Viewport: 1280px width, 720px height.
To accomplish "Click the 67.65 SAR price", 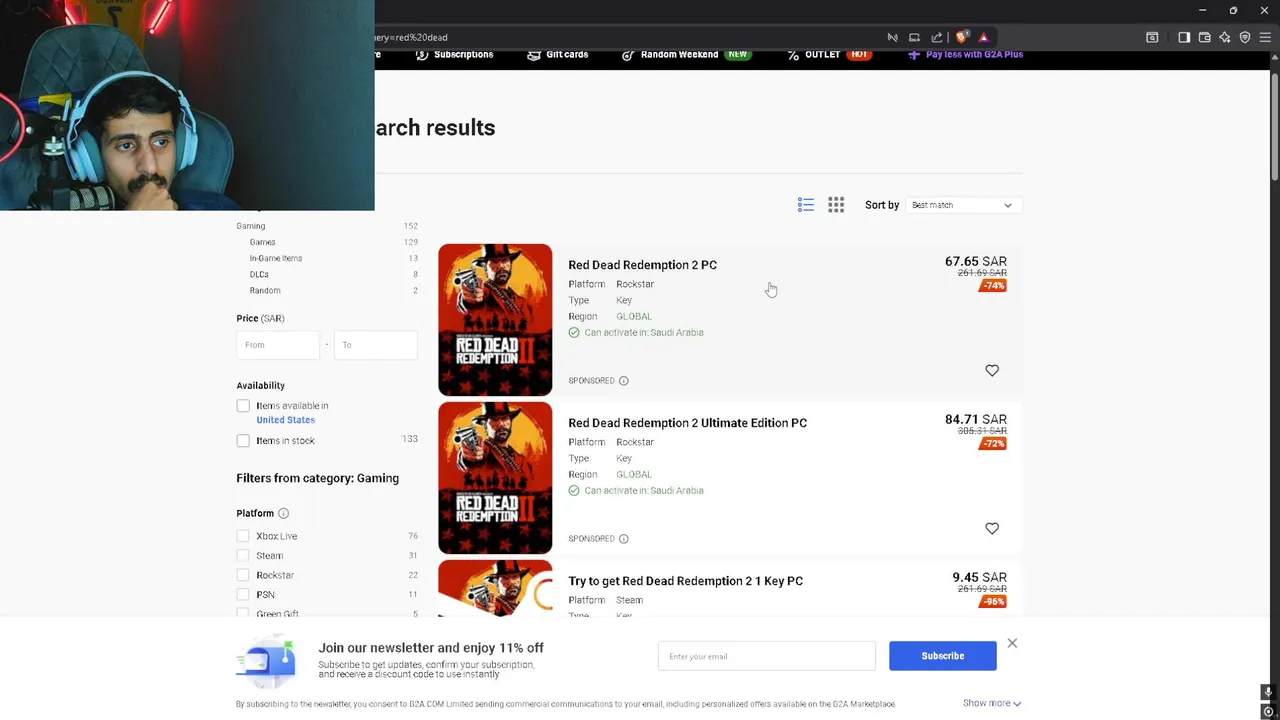I will pyautogui.click(x=975, y=262).
